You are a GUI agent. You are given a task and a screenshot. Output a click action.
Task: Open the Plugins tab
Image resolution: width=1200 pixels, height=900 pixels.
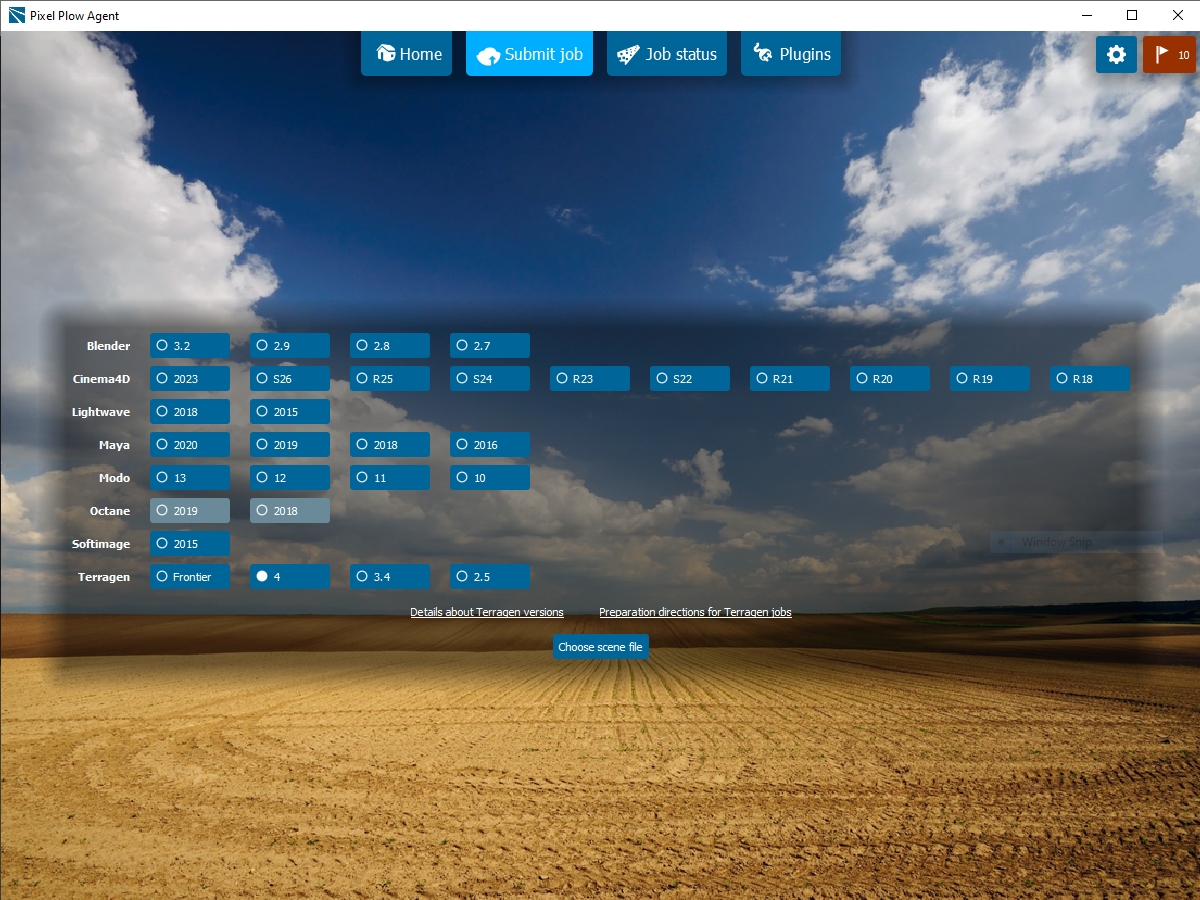pyautogui.click(x=791, y=54)
